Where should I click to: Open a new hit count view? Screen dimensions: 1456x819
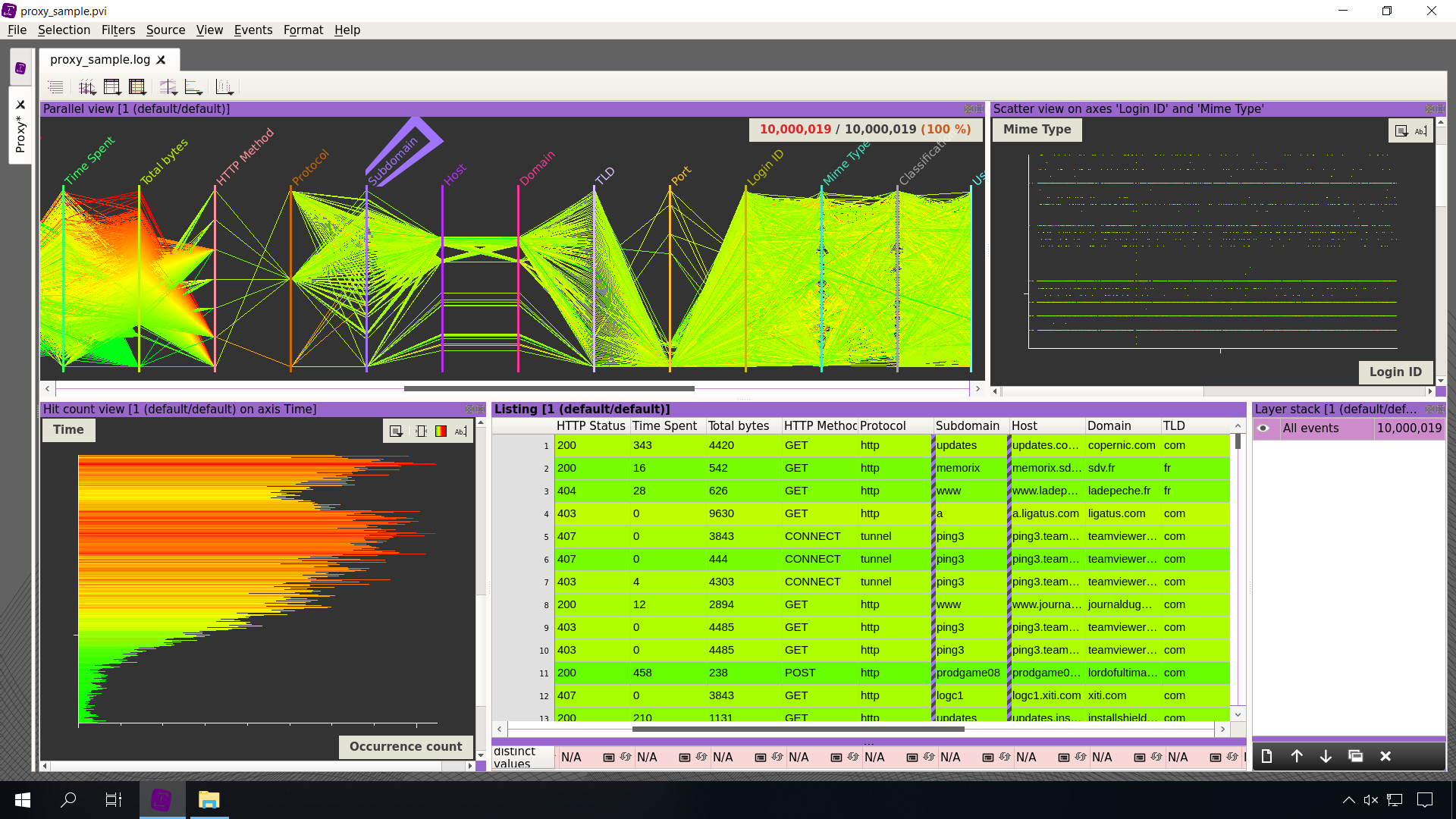(x=192, y=86)
